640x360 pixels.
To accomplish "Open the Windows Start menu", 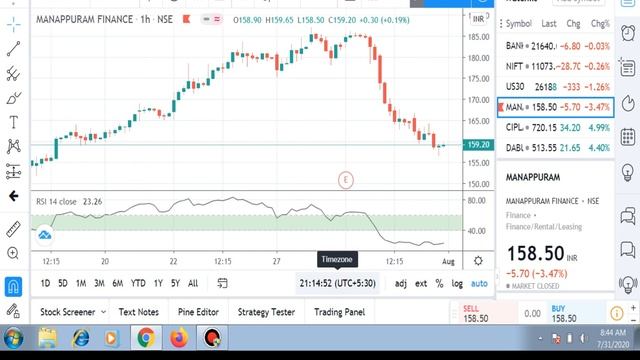I will (x=13, y=338).
